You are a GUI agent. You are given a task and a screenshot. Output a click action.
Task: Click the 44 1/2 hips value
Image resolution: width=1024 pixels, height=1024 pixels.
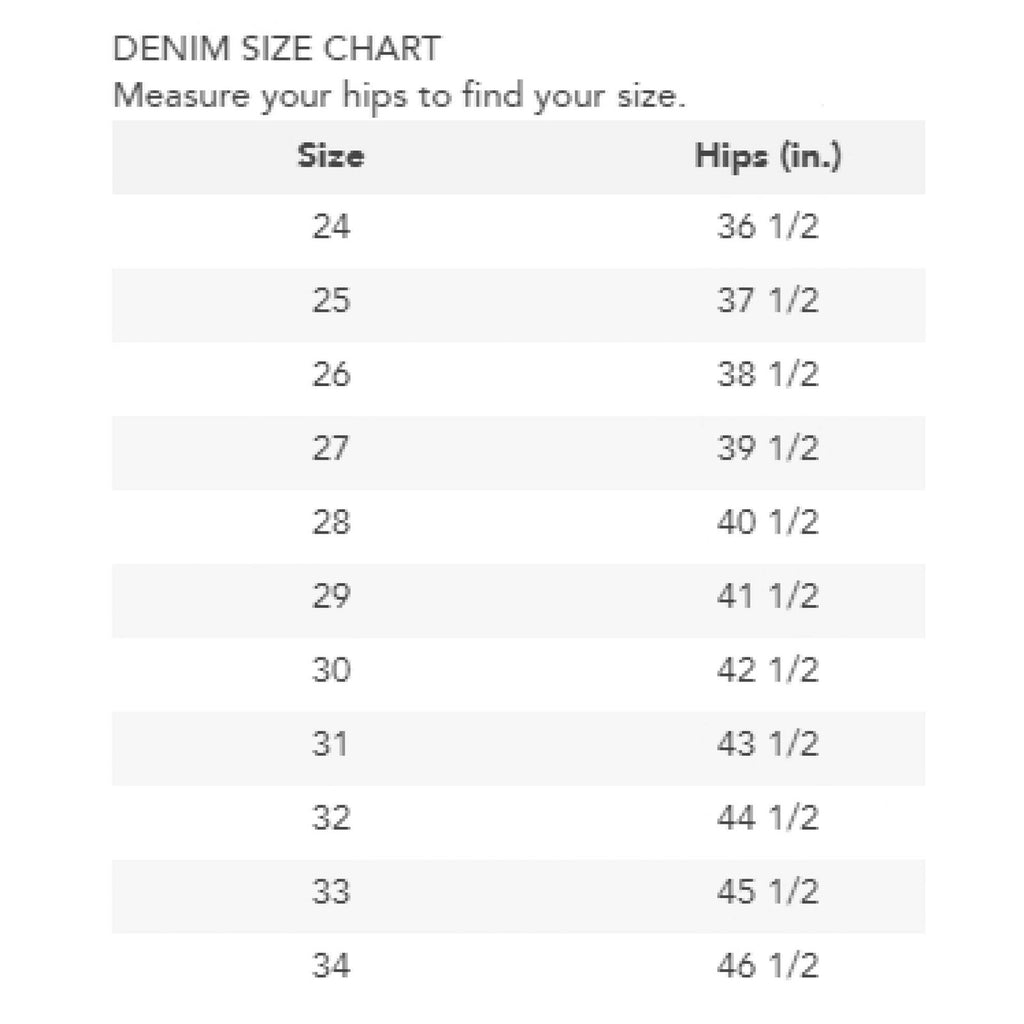767,818
